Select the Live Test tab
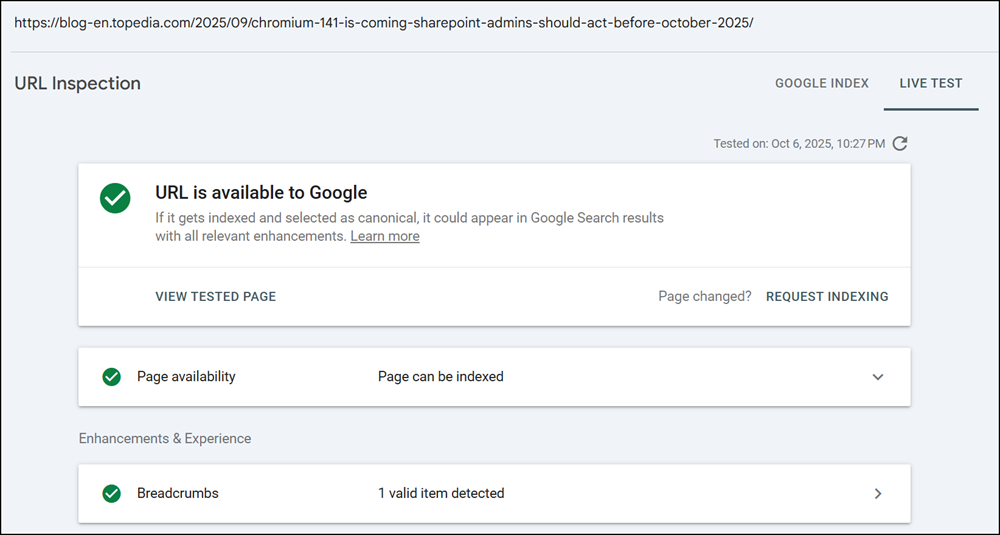The image size is (1000, 535). [930, 83]
